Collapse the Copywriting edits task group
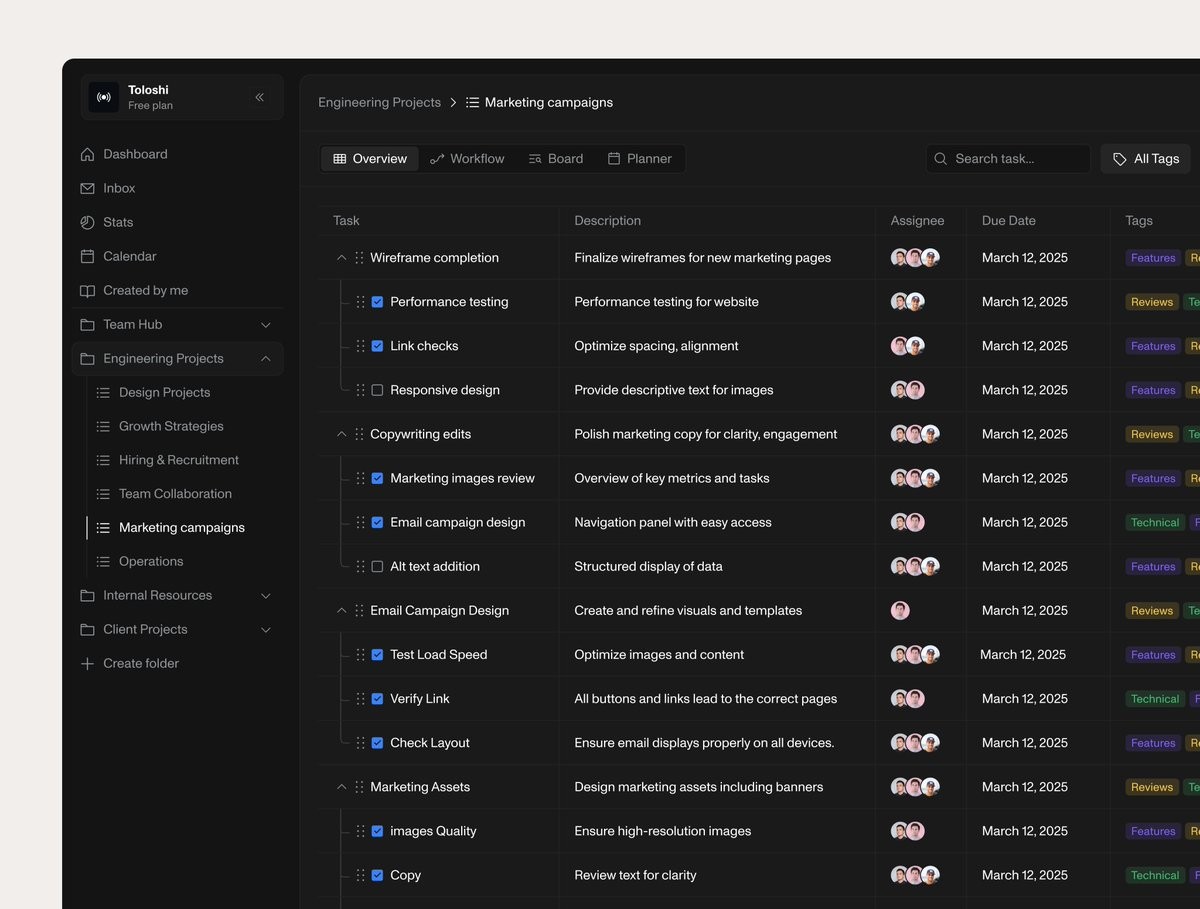The height and width of the screenshot is (909, 1200). [341, 434]
